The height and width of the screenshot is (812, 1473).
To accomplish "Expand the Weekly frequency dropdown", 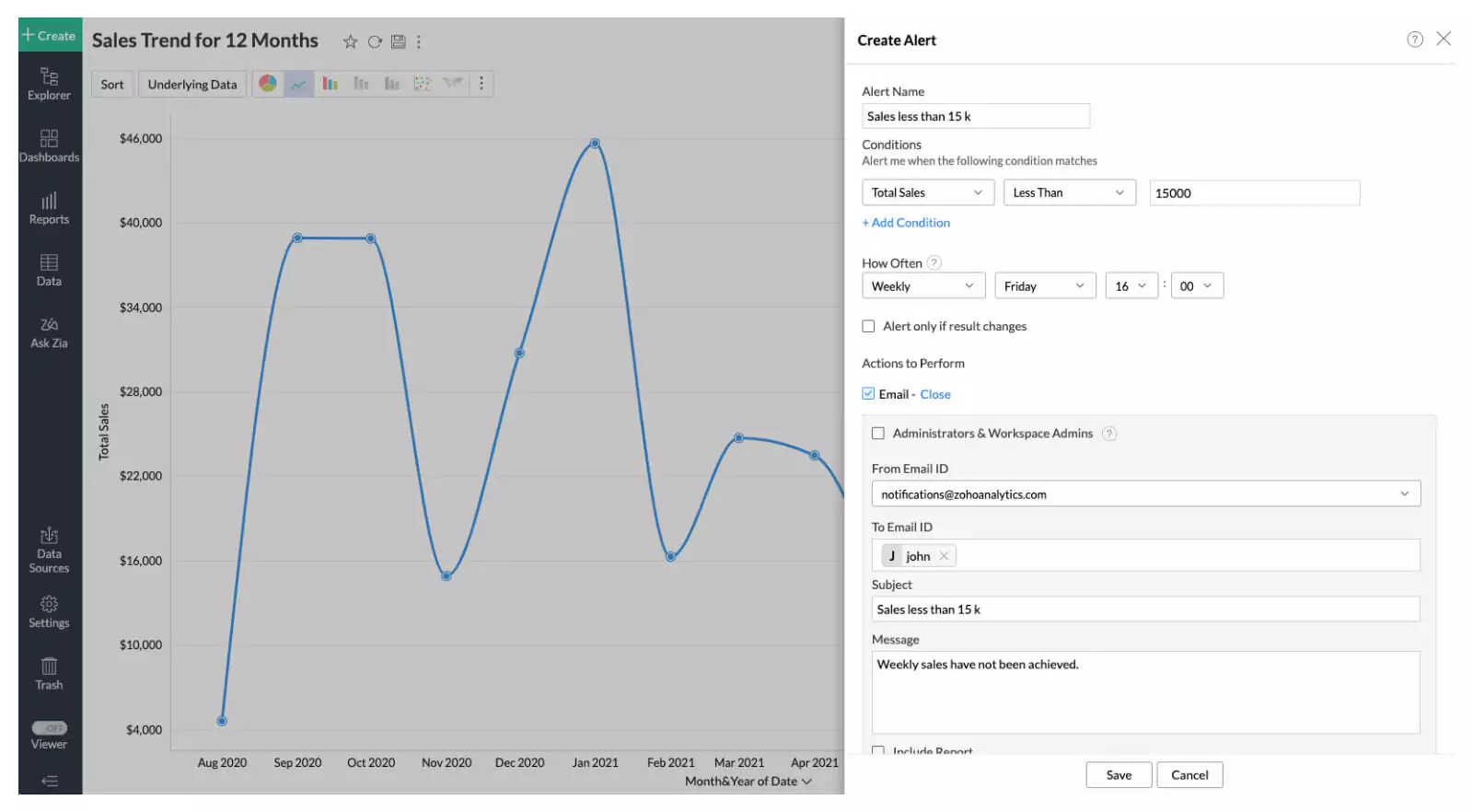I will [922, 286].
